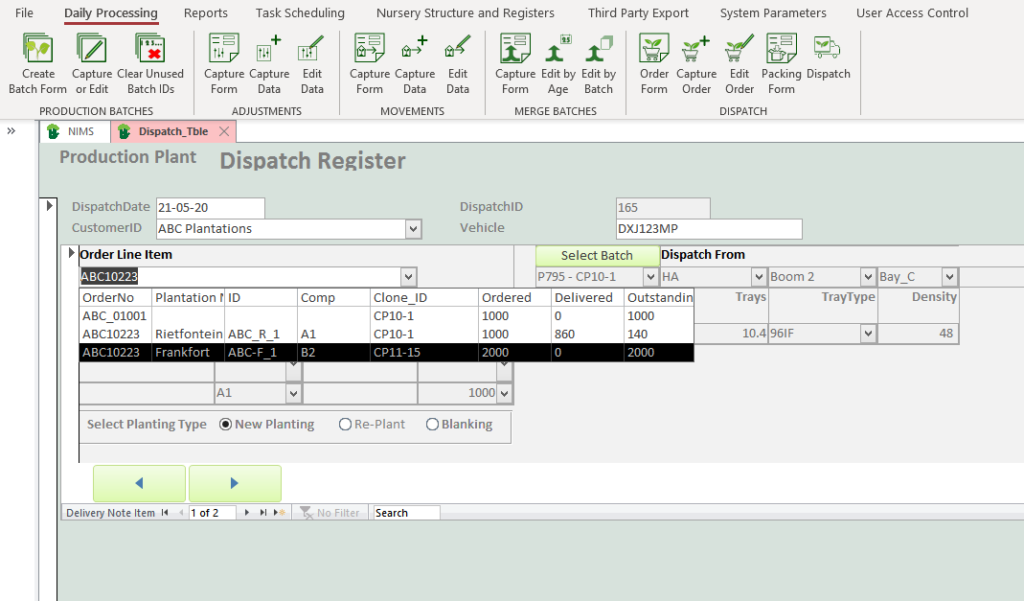Expand the CustomerID dropdown
This screenshot has width=1024, height=601.
point(413,229)
